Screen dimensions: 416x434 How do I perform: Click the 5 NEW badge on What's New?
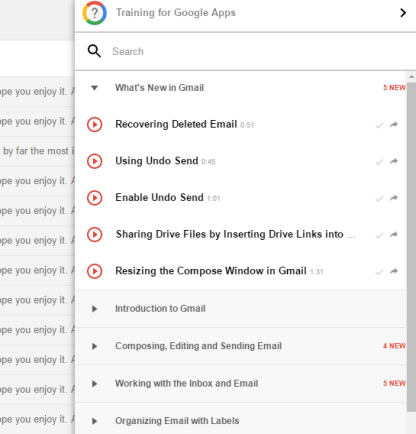(394, 88)
